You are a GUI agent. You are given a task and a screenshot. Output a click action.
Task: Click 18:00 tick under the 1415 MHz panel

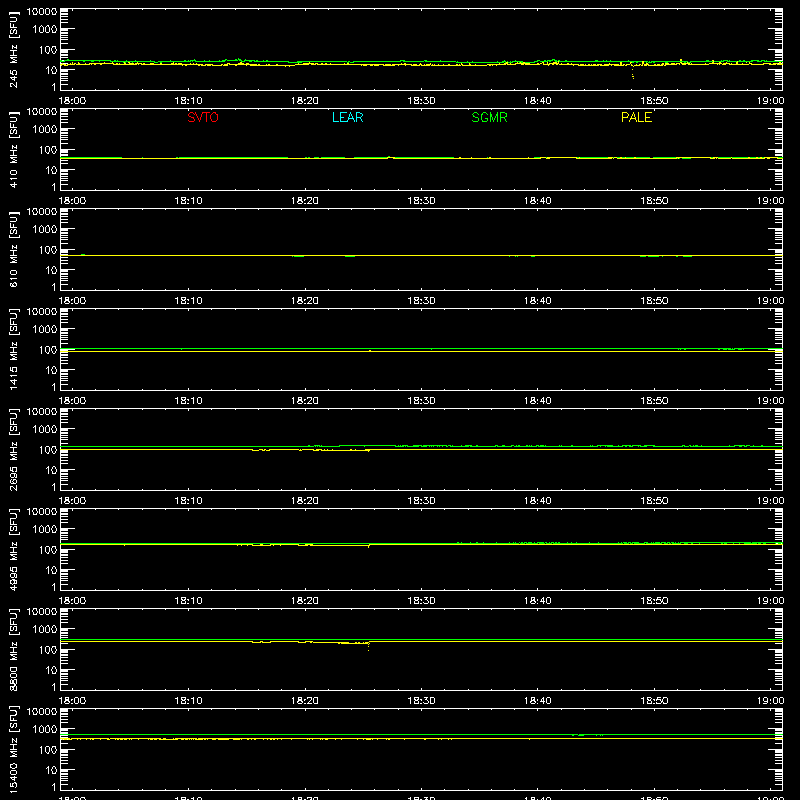click(72, 401)
